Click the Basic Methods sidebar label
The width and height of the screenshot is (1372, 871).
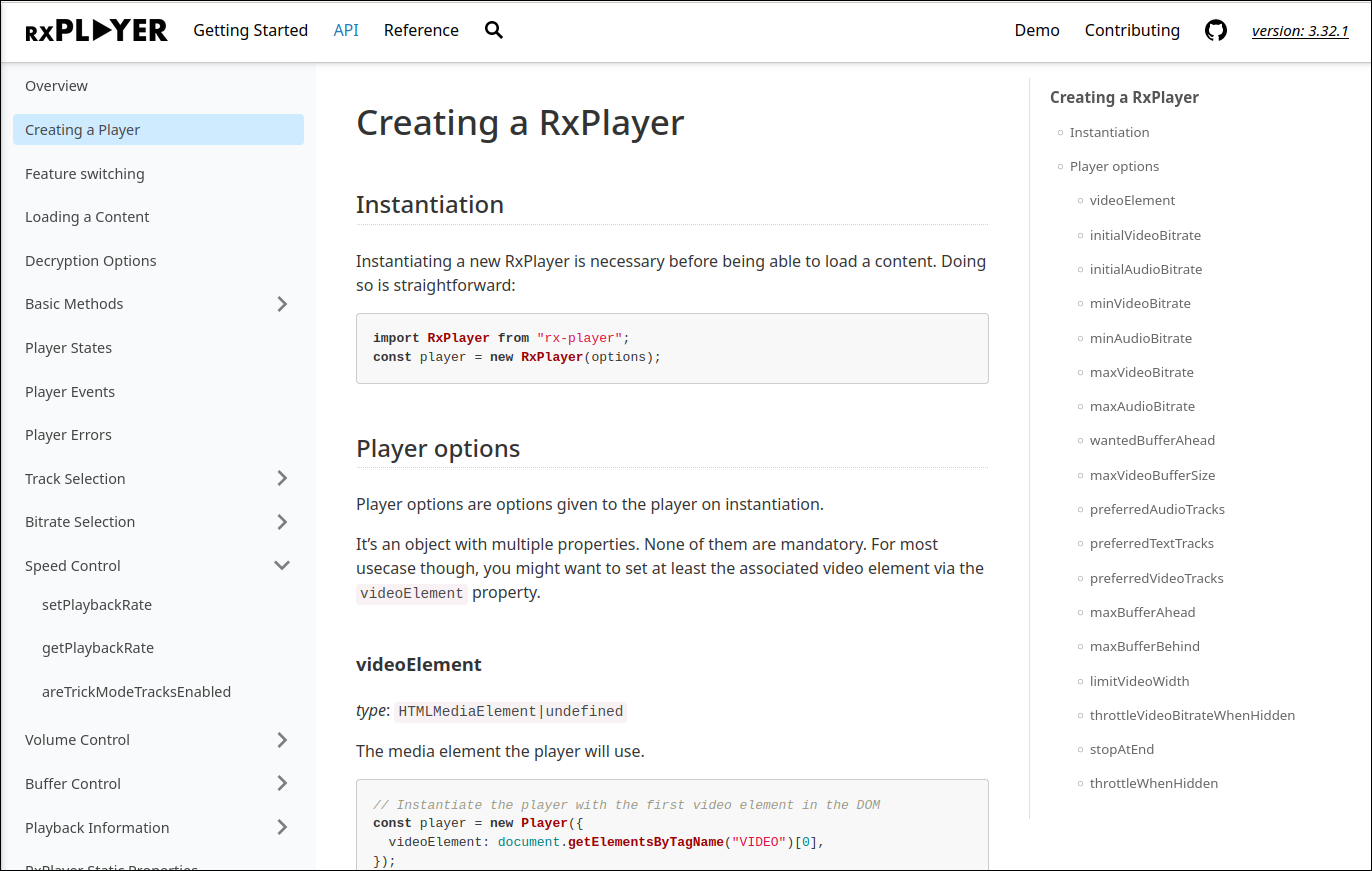click(74, 304)
